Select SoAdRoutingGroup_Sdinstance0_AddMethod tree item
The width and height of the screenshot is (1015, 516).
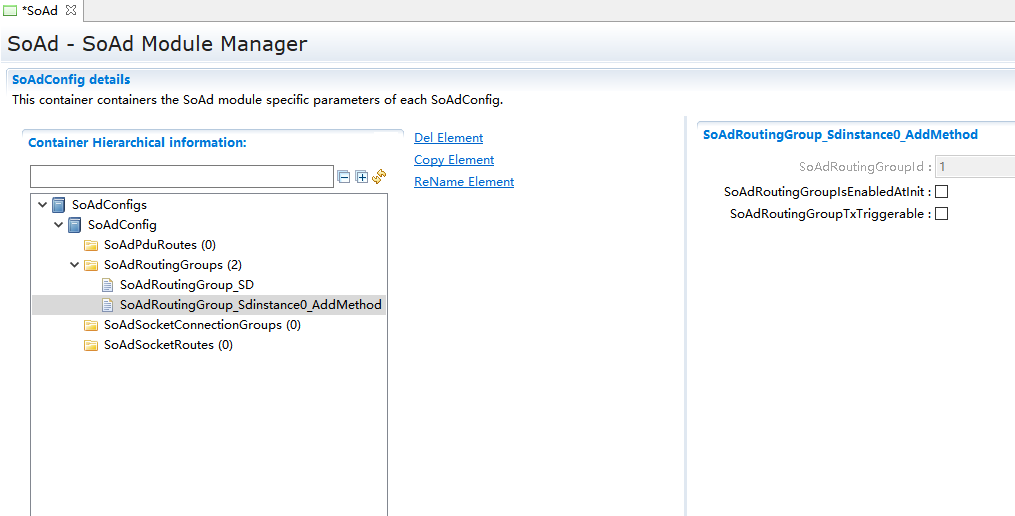(250, 305)
